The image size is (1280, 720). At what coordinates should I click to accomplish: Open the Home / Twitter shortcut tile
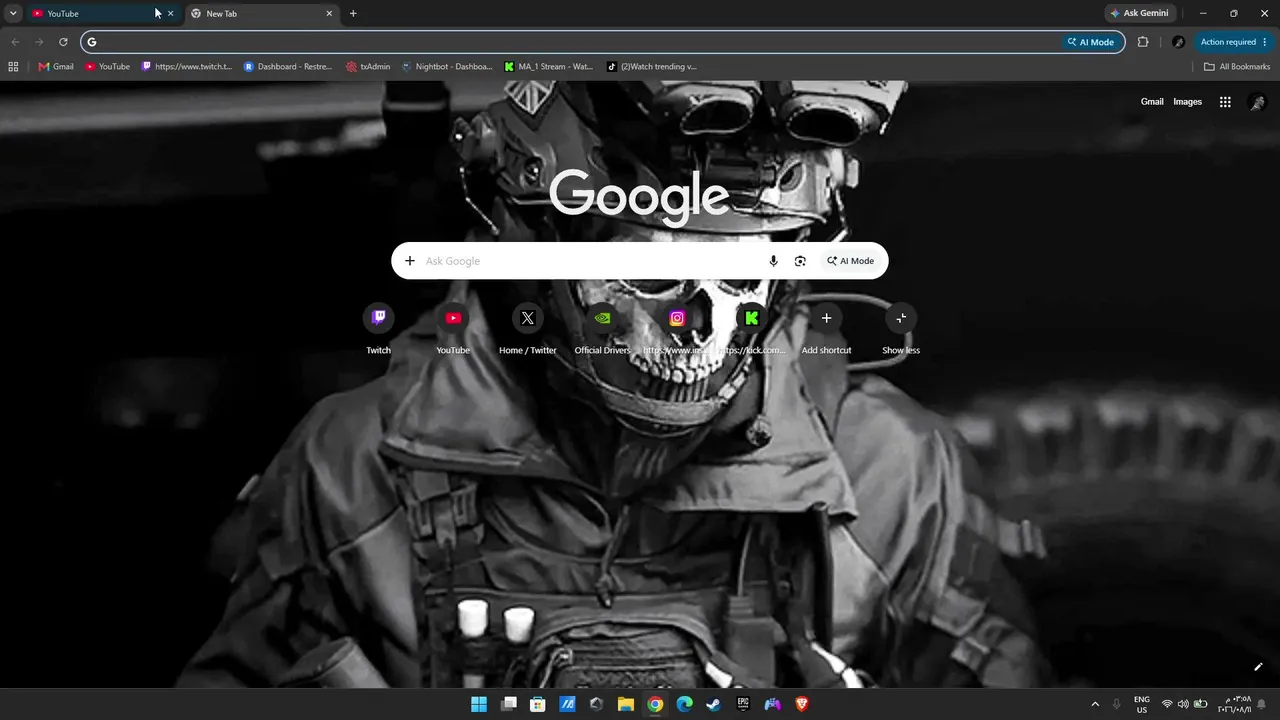[528, 330]
